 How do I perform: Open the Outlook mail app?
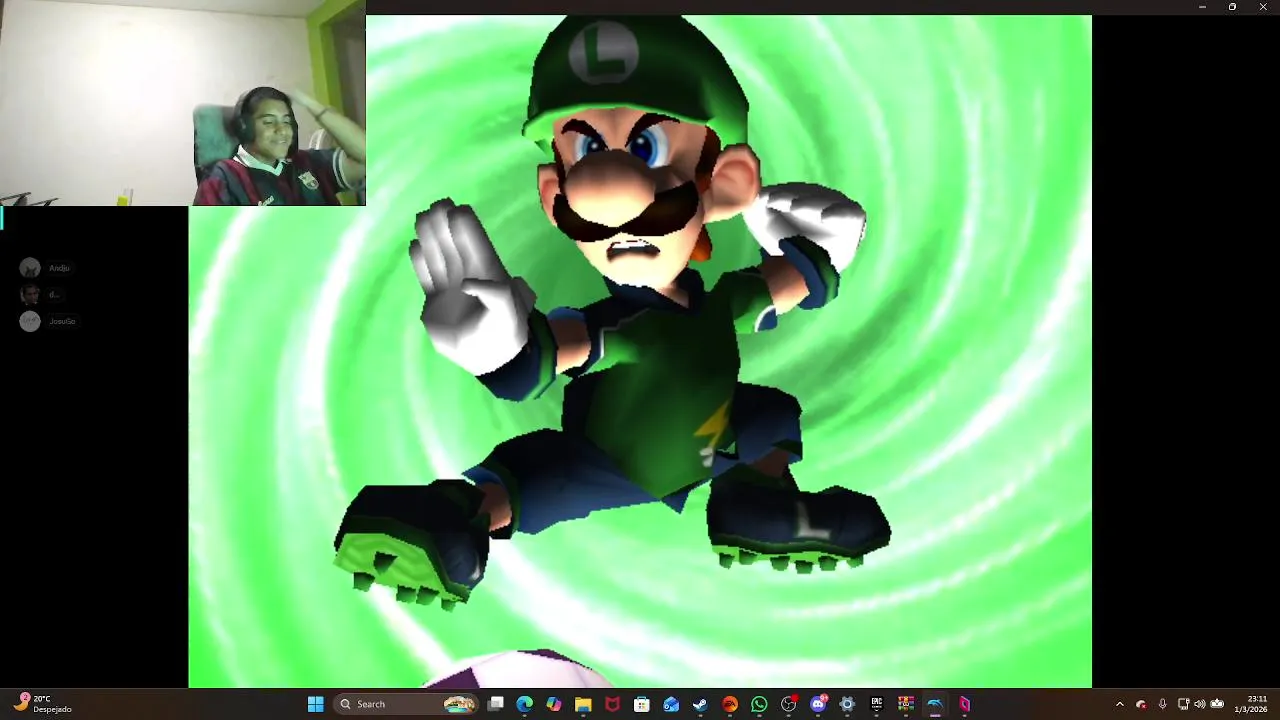click(671, 704)
